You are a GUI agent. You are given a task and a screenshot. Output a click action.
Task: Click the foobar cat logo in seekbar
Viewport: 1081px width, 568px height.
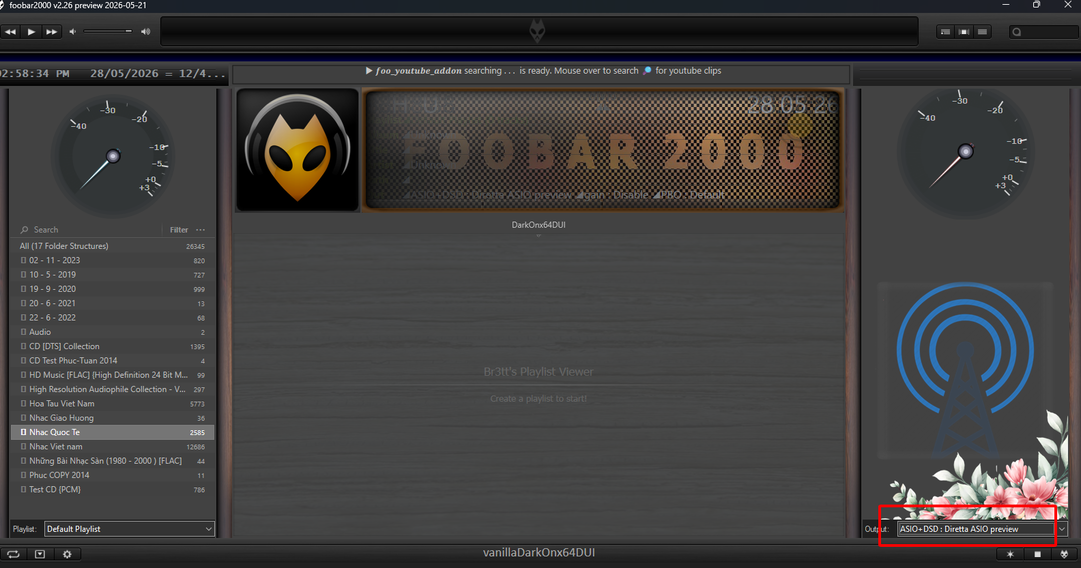(x=537, y=31)
